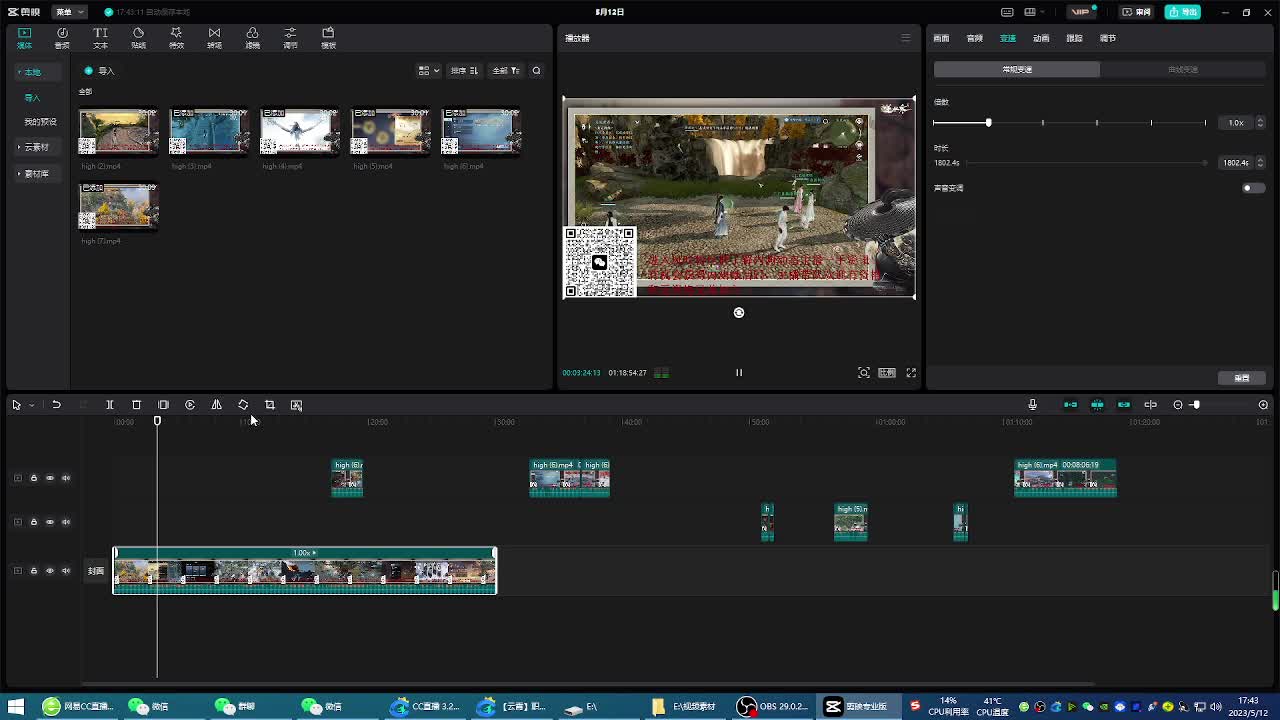Open the Effects (特效) category
Viewport: 1280px width, 720px height.
[176, 38]
